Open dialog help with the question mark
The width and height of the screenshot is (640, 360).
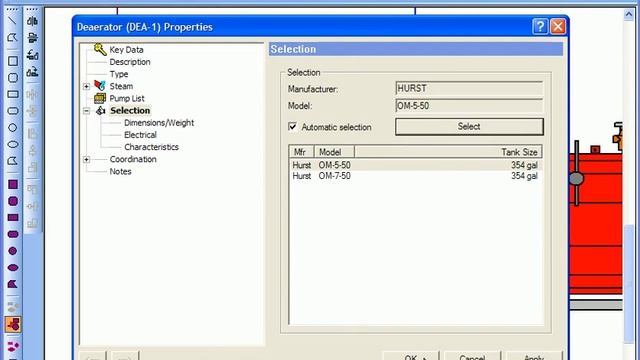click(x=540, y=27)
